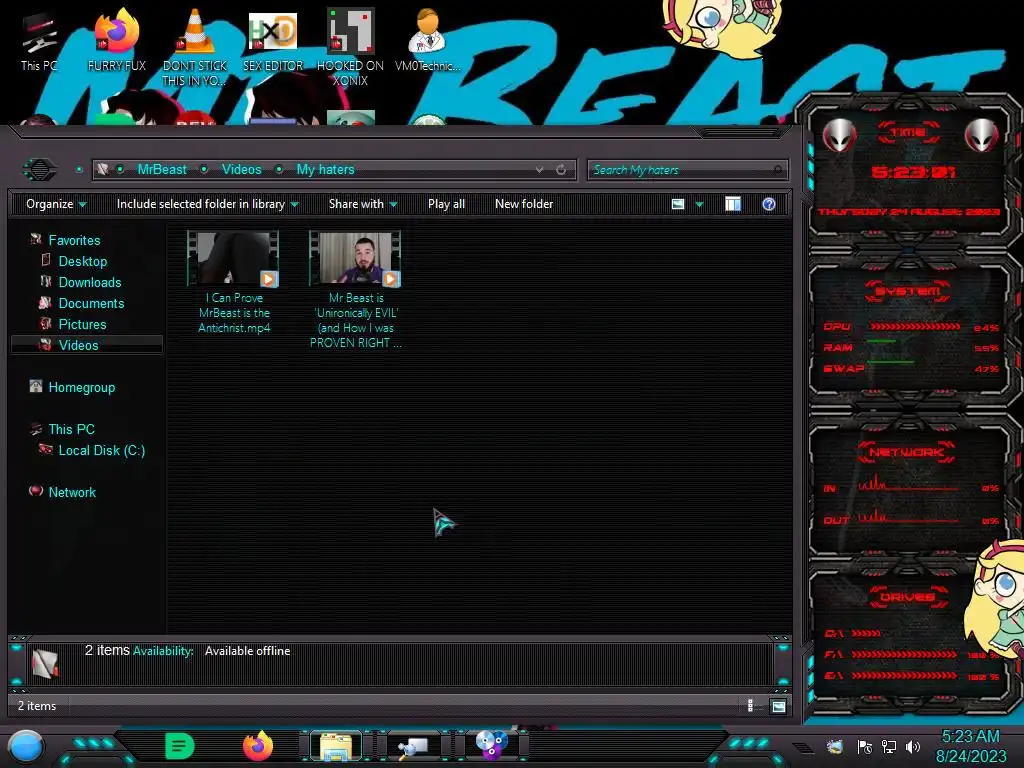Click the volume speaker tray icon
1024x768 pixels.
pyautogui.click(x=913, y=746)
